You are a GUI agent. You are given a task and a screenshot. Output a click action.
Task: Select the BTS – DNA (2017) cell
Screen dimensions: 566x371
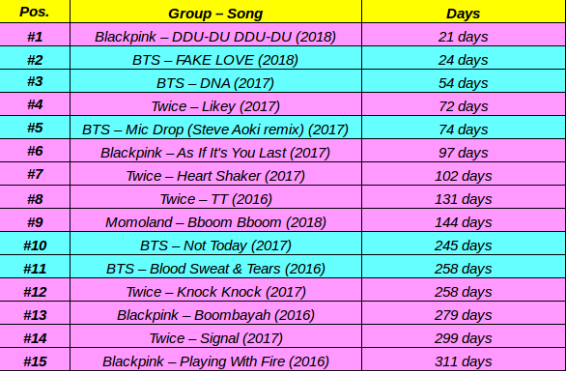pos(215,81)
